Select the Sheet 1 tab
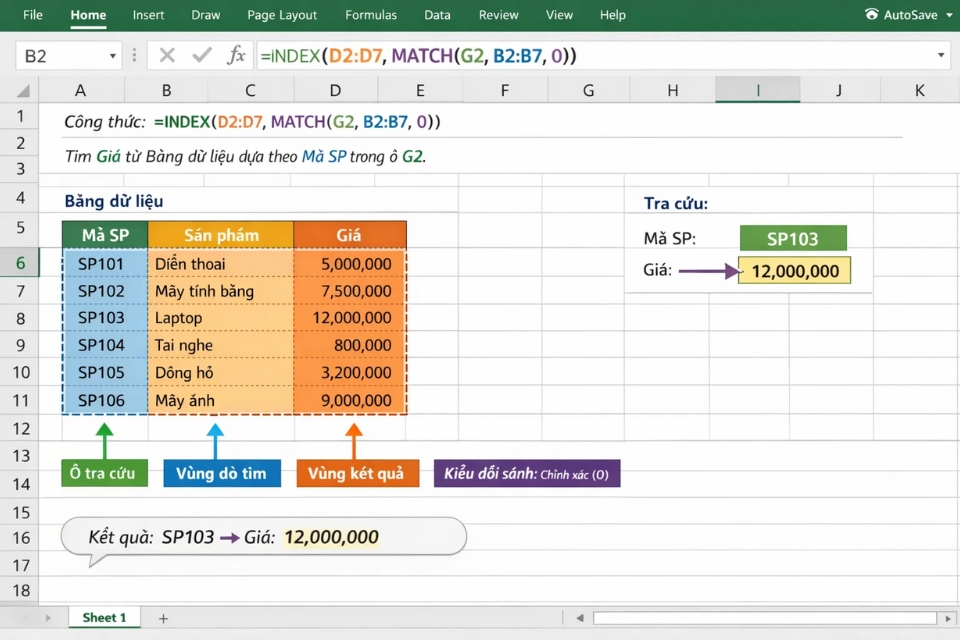This screenshot has width=960, height=640. [x=103, y=618]
